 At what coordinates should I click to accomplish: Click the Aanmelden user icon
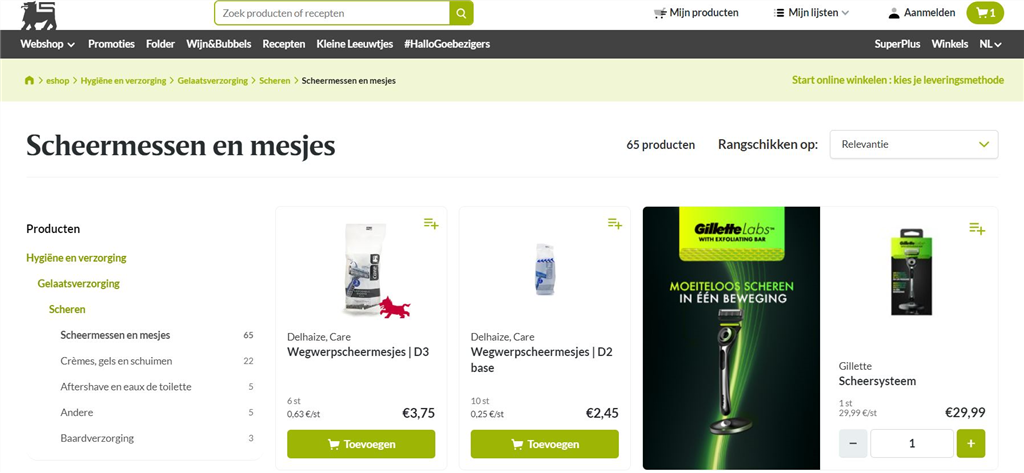click(x=893, y=13)
